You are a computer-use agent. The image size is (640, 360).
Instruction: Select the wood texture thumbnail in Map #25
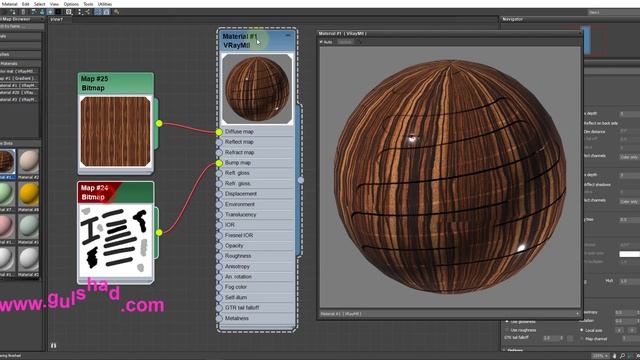(116, 131)
